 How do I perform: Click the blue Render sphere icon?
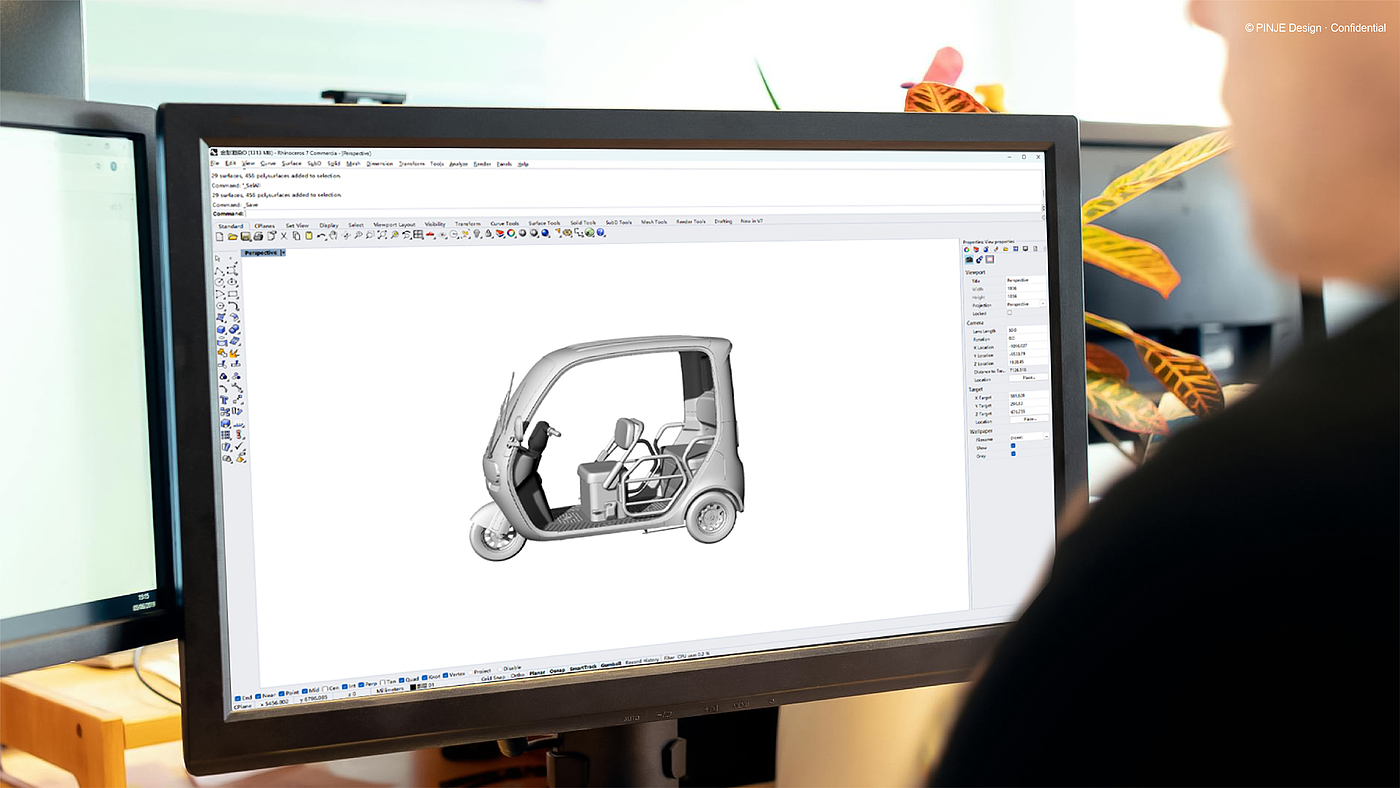tap(545, 233)
